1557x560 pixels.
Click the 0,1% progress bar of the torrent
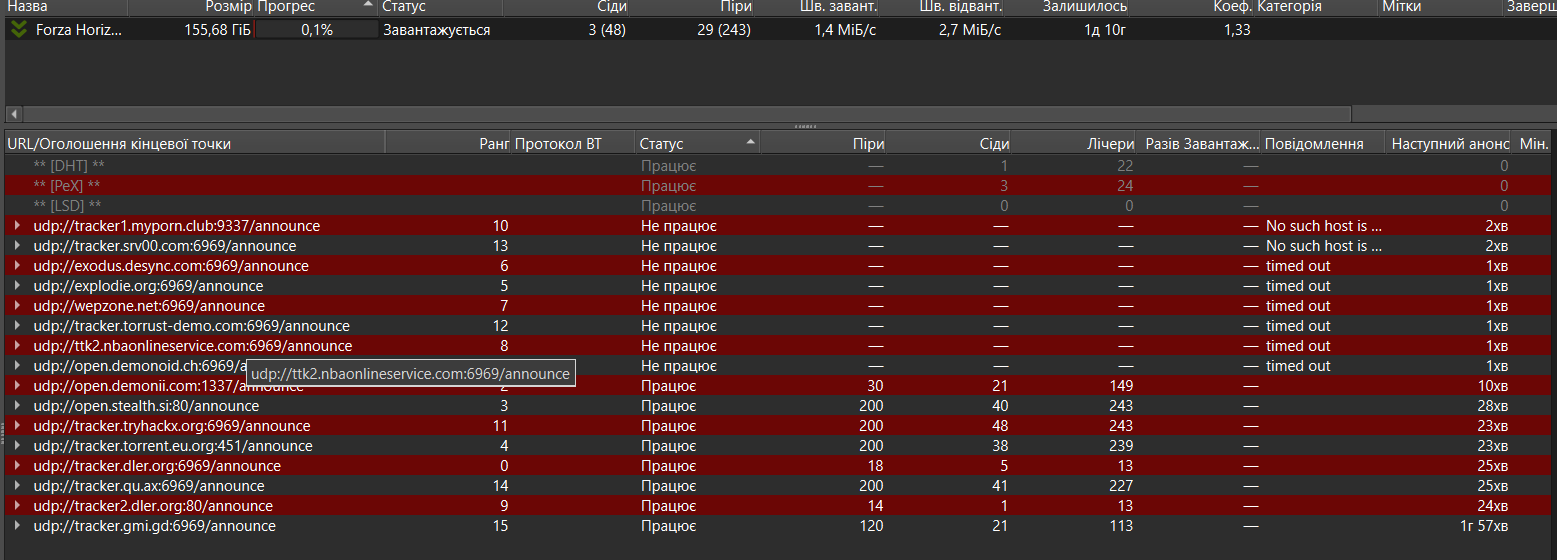pyautogui.click(x=316, y=30)
